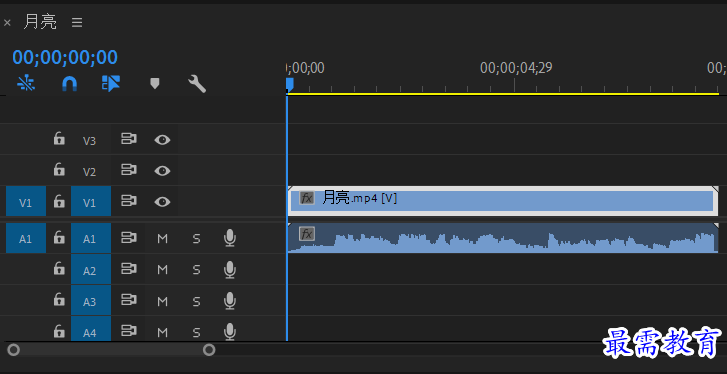Toggle sync lock on A4
The image size is (727, 374).
click(129, 331)
